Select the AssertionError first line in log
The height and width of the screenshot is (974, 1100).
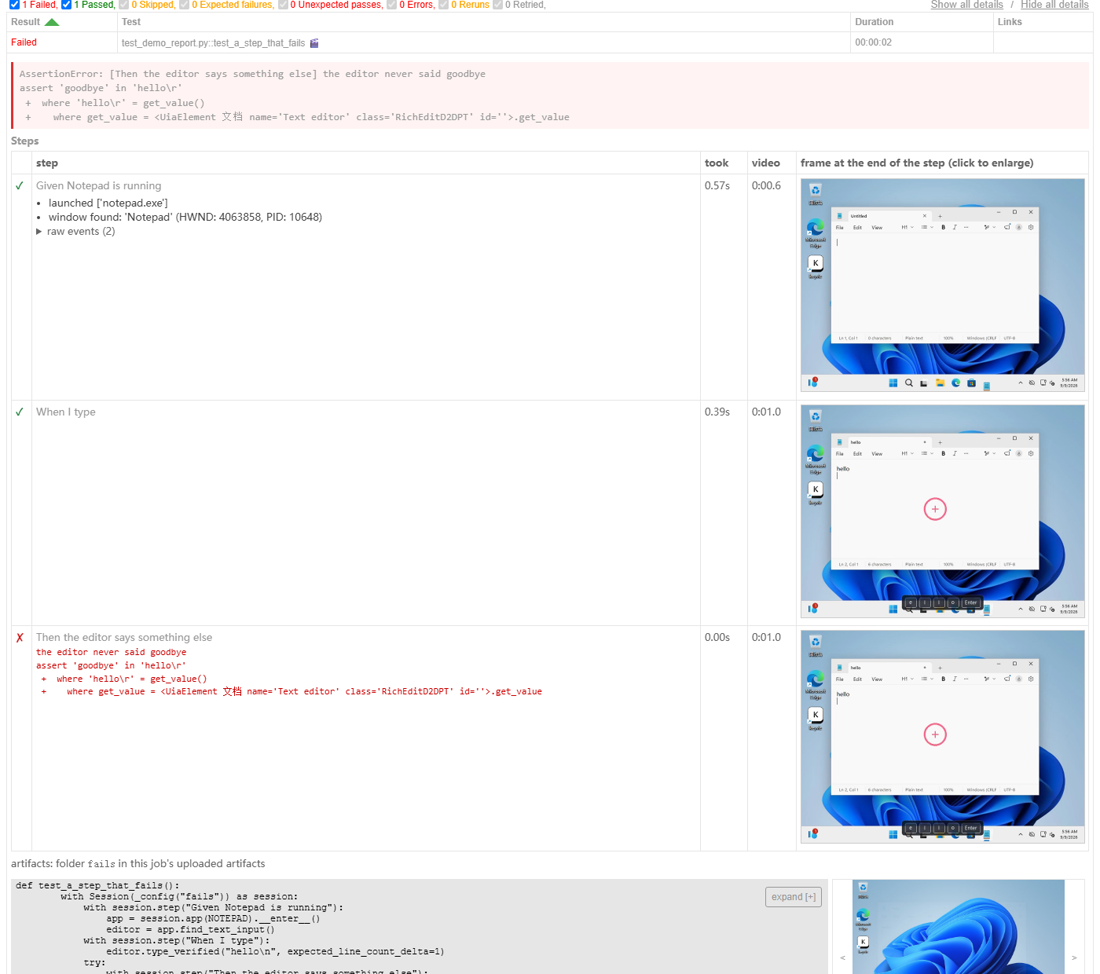click(x=252, y=74)
